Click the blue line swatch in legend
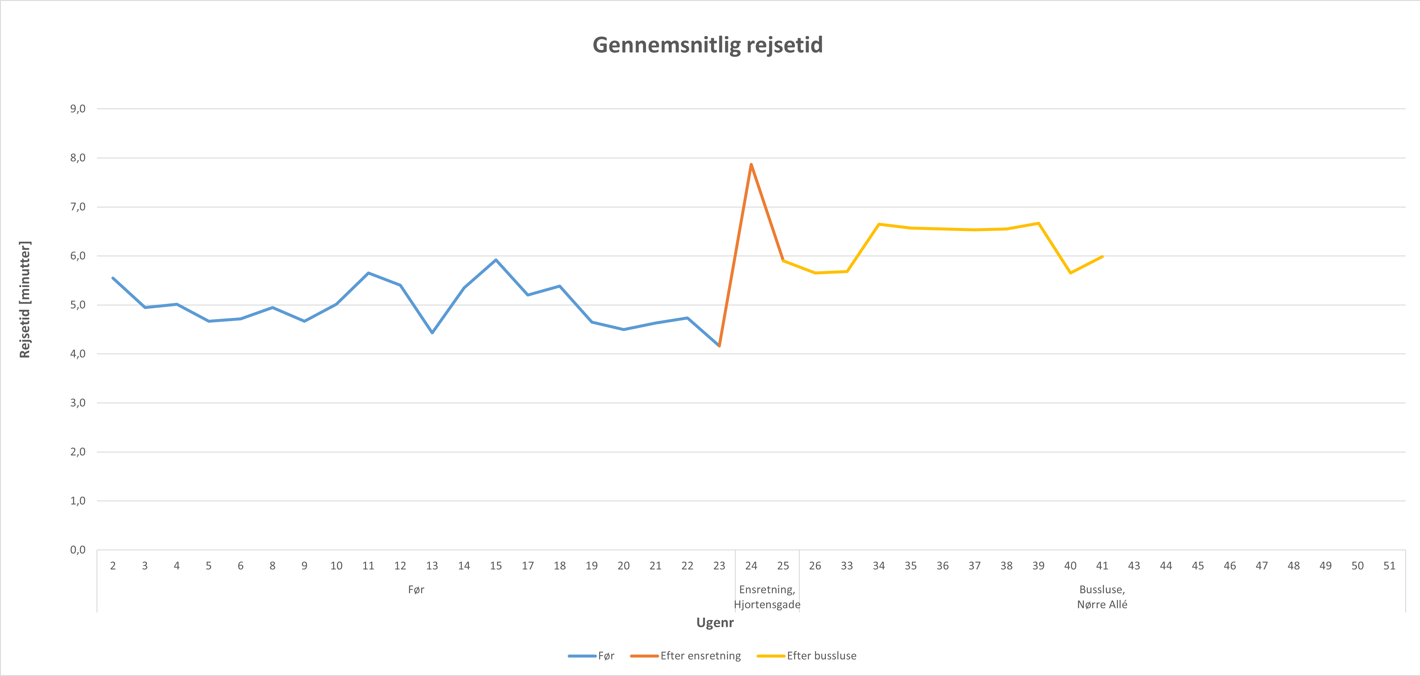 point(581,656)
